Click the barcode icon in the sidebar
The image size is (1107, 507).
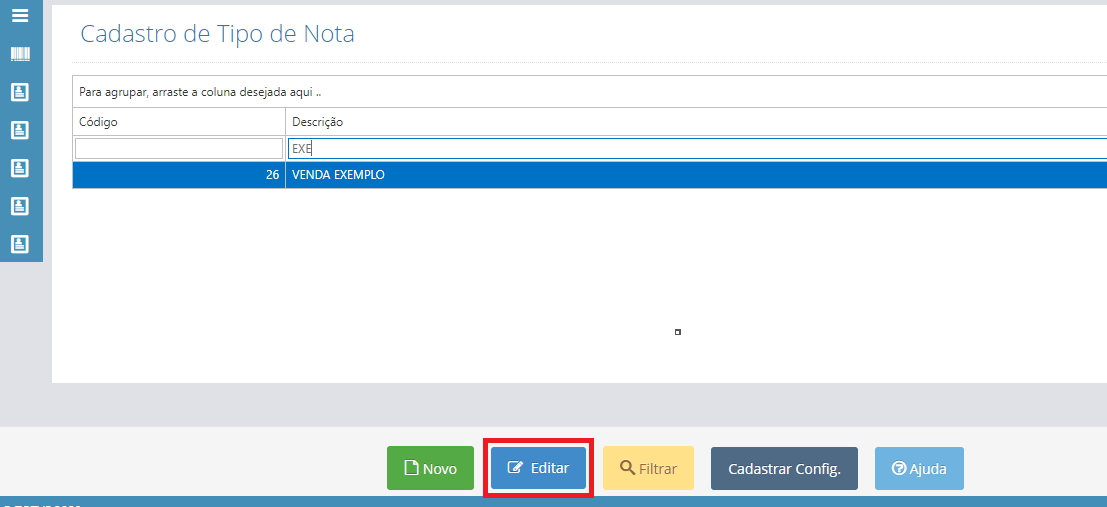(20, 54)
